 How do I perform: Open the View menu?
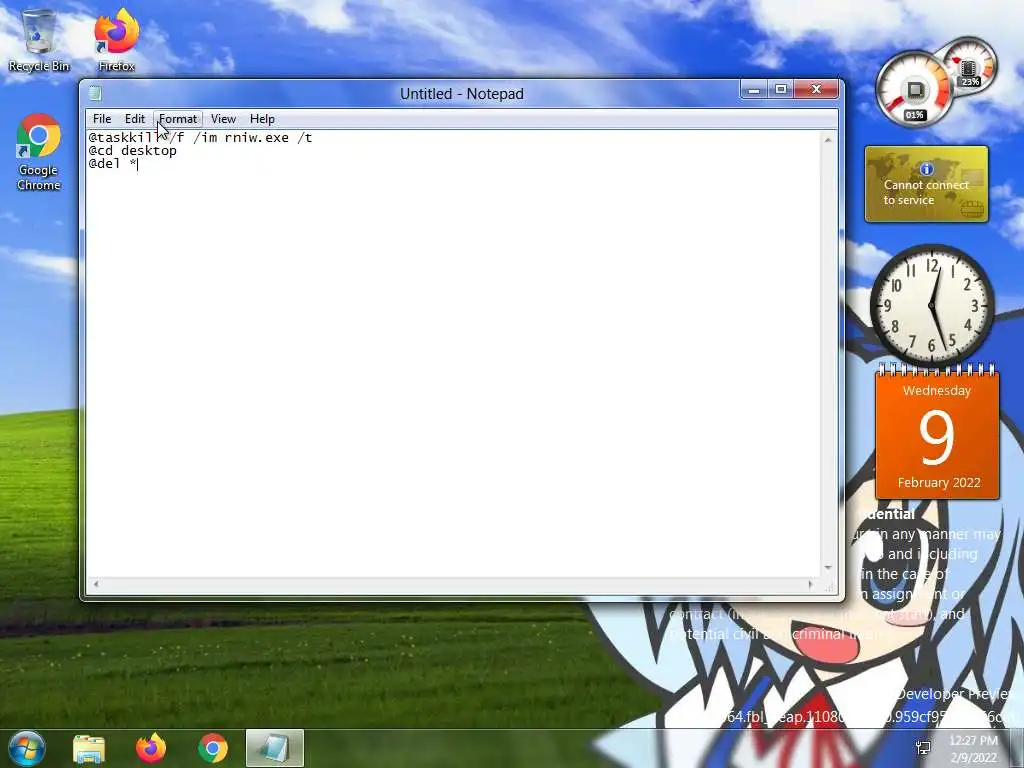tap(223, 119)
